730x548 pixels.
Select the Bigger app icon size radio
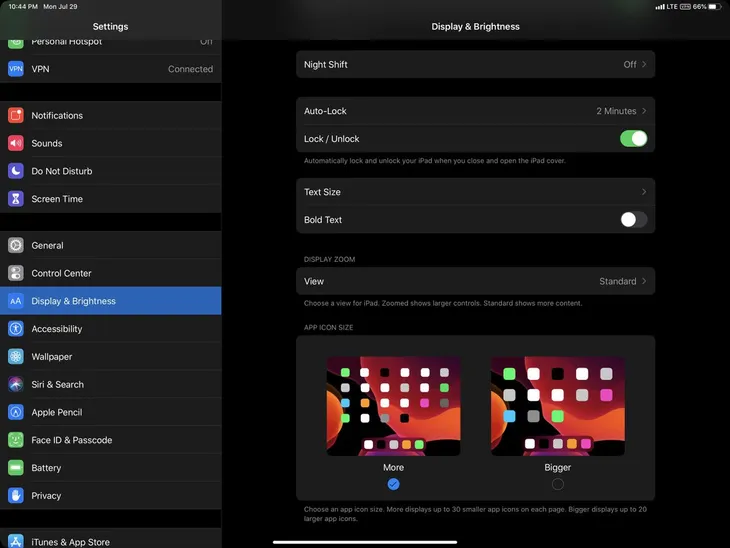[x=558, y=484]
